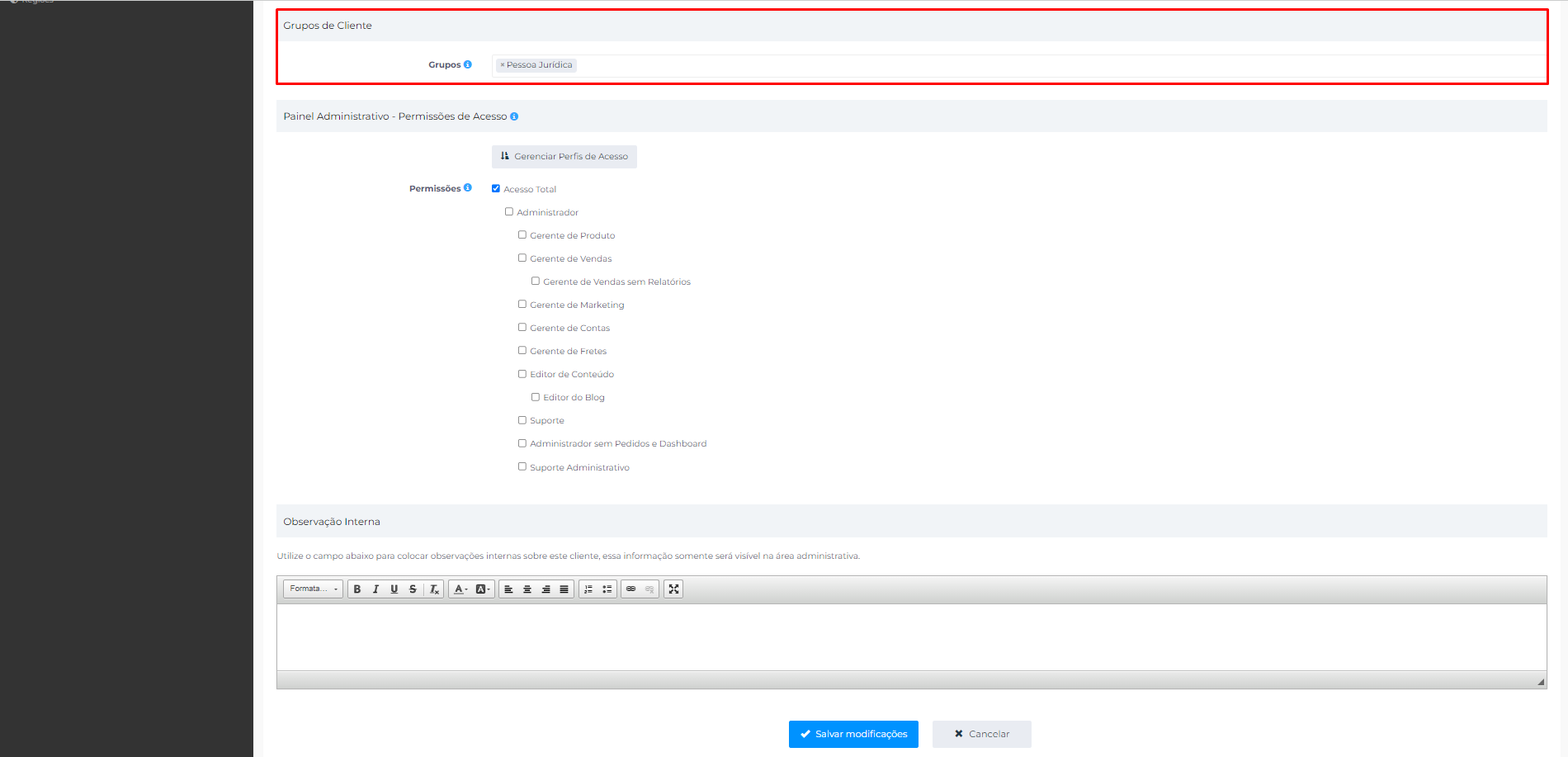The width and height of the screenshot is (1568, 757).
Task: Save with Salvar modificações button
Action: click(x=853, y=734)
